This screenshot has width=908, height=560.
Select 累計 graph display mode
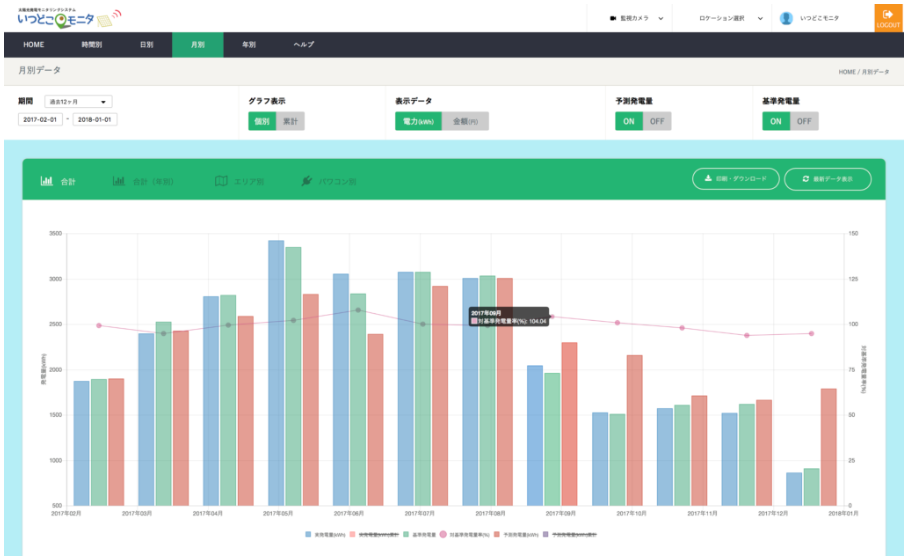pos(290,121)
